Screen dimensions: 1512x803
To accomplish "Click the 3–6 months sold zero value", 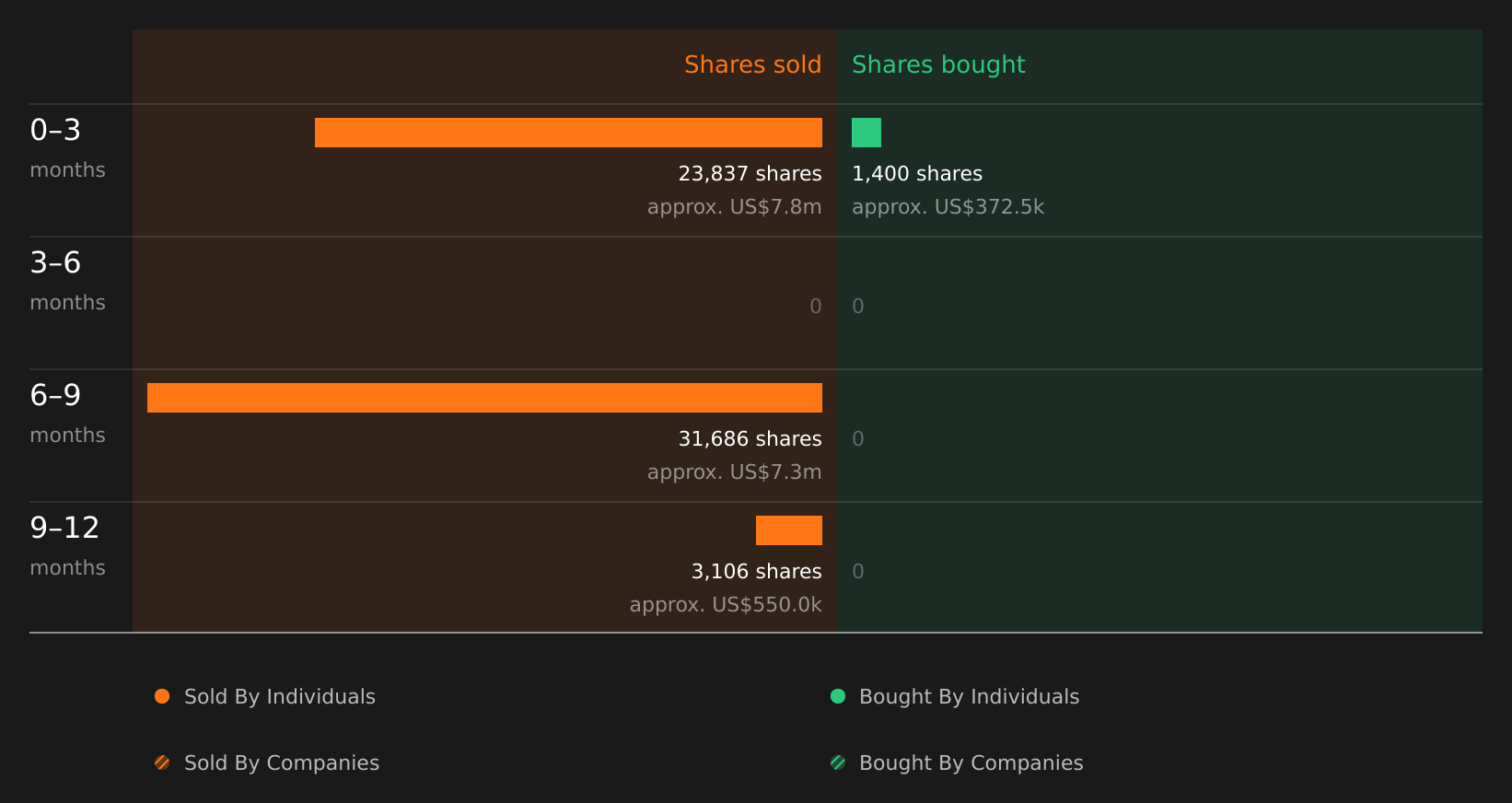I will (816, 307).
